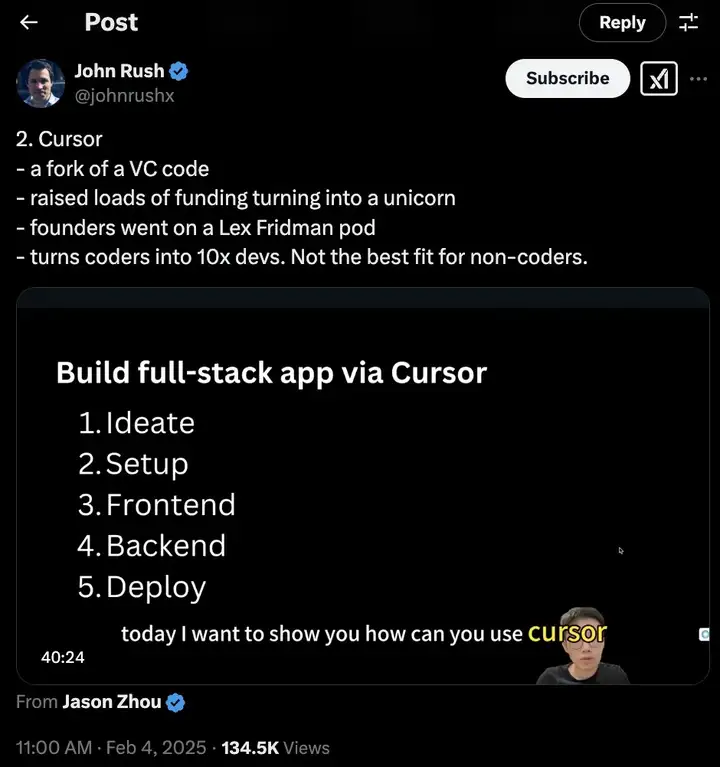The height and width of the screenshot is (767, 720).
Task: Open the @johnrushx handle link
Action: 124,96
